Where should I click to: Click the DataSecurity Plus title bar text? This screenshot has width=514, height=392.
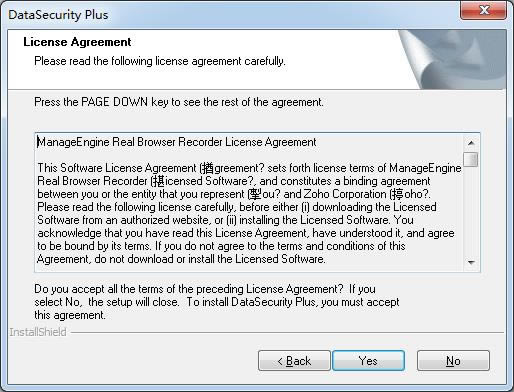coord(58,15)
